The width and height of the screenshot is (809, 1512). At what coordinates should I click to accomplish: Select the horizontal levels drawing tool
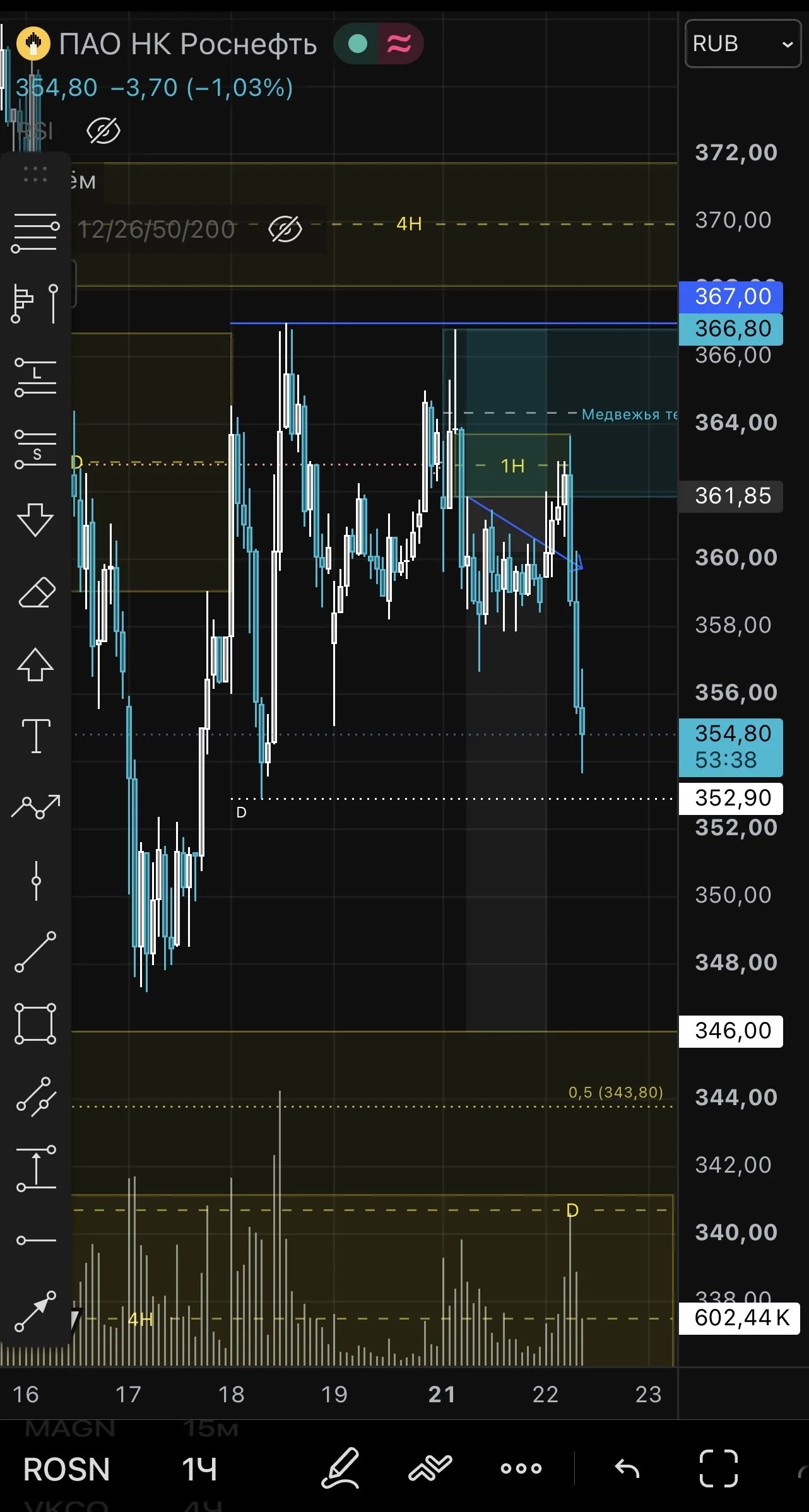(35, 233)
